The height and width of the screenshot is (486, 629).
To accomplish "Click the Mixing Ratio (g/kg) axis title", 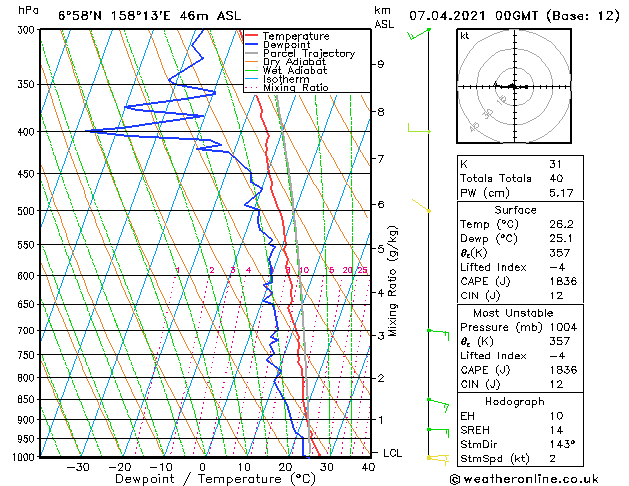I will (392, 281).
